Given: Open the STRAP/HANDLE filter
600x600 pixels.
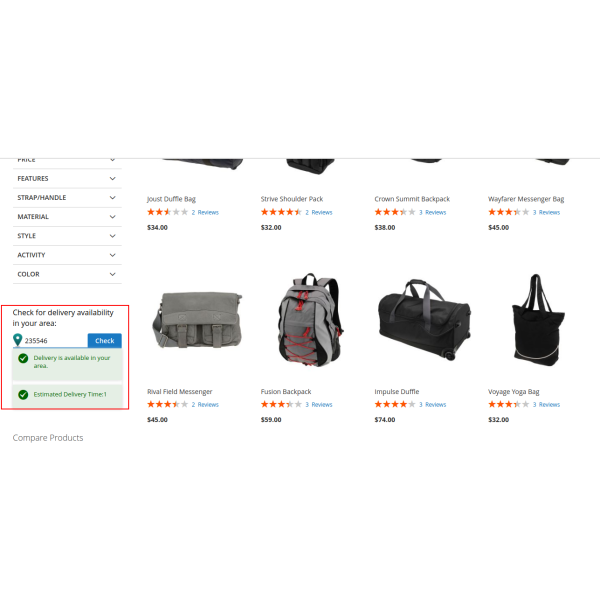Looking at the screenshot, I should coord(67,198).
